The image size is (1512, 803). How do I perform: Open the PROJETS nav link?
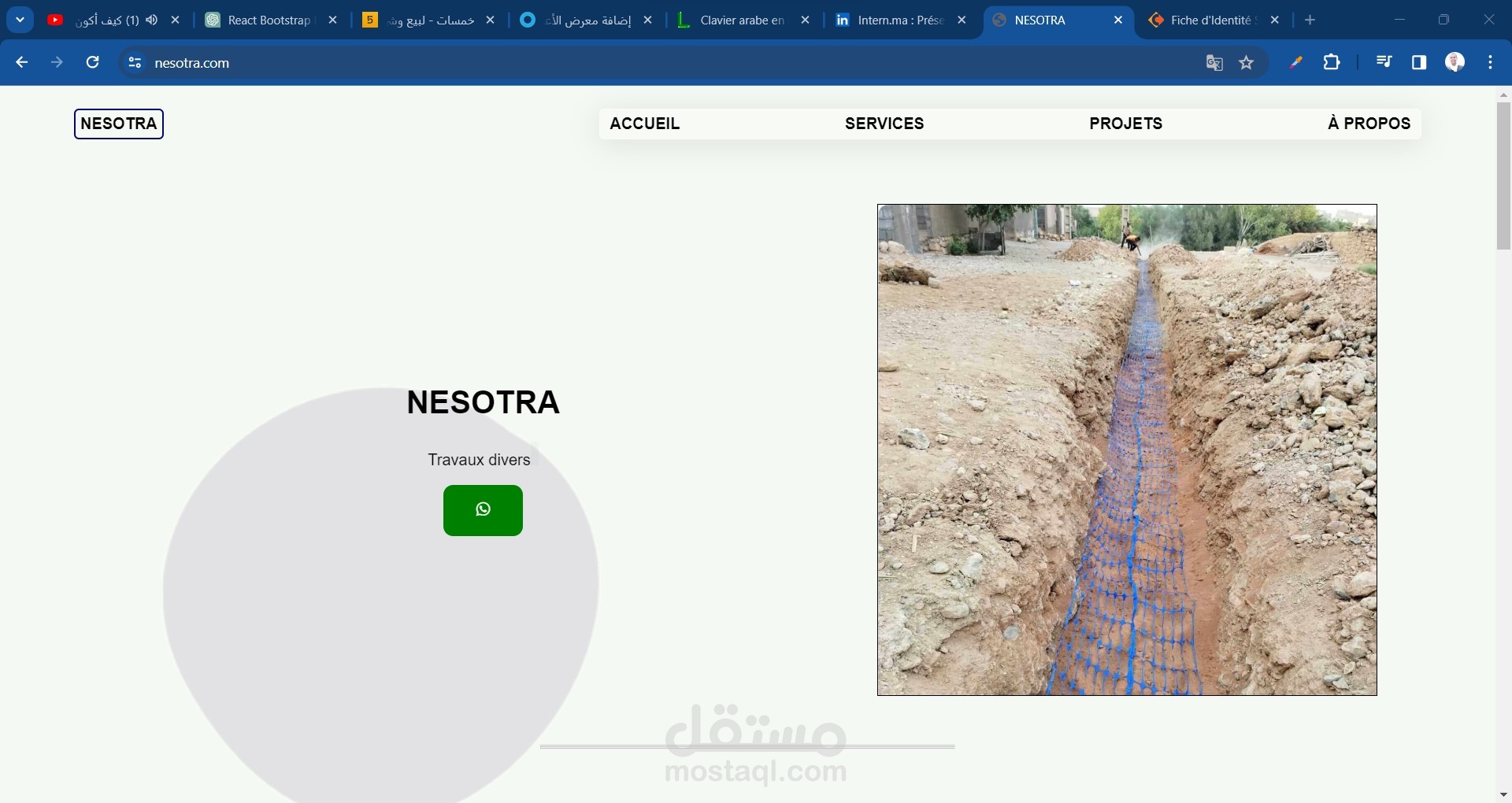pyautogui.click(x=1126, y=124)
